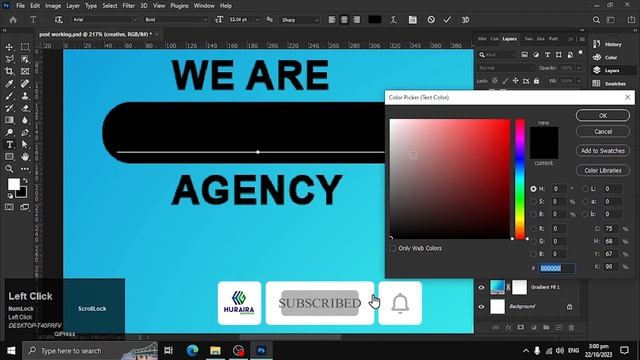The width and height of the screenshot is (640, 360).
Task: Open the font style Bold dropdown
Action: pyautogui.click(x=205, y=20)
